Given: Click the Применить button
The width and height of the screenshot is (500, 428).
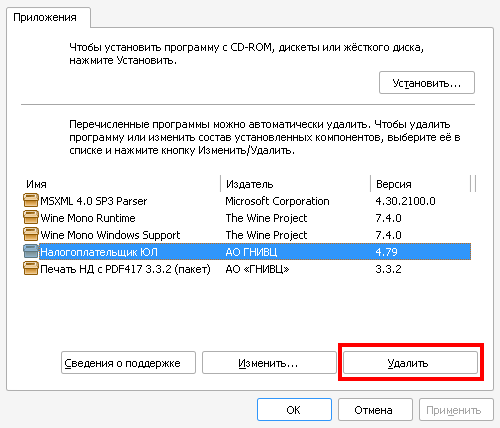Looking at the screenshot, I should (x=456, y=410).
